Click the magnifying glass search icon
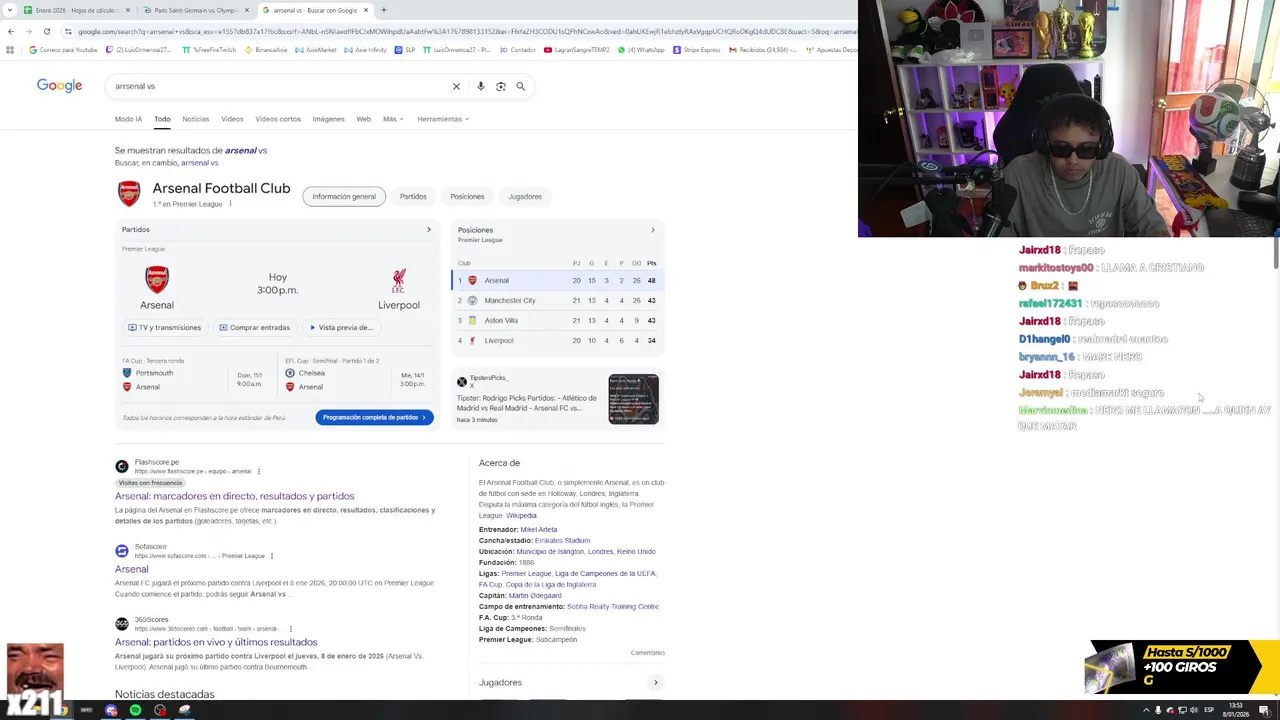The width and height of the screenshot is (1280, 720). (521, 86)
